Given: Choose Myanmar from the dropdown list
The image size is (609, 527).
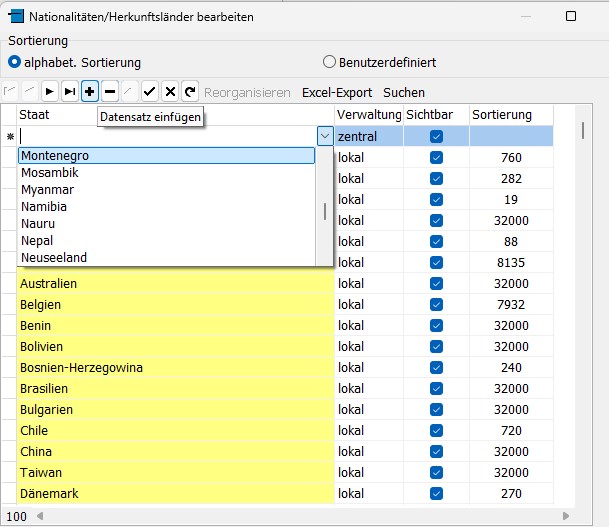Looking at the screenshot, I should (x=166, y=190).
